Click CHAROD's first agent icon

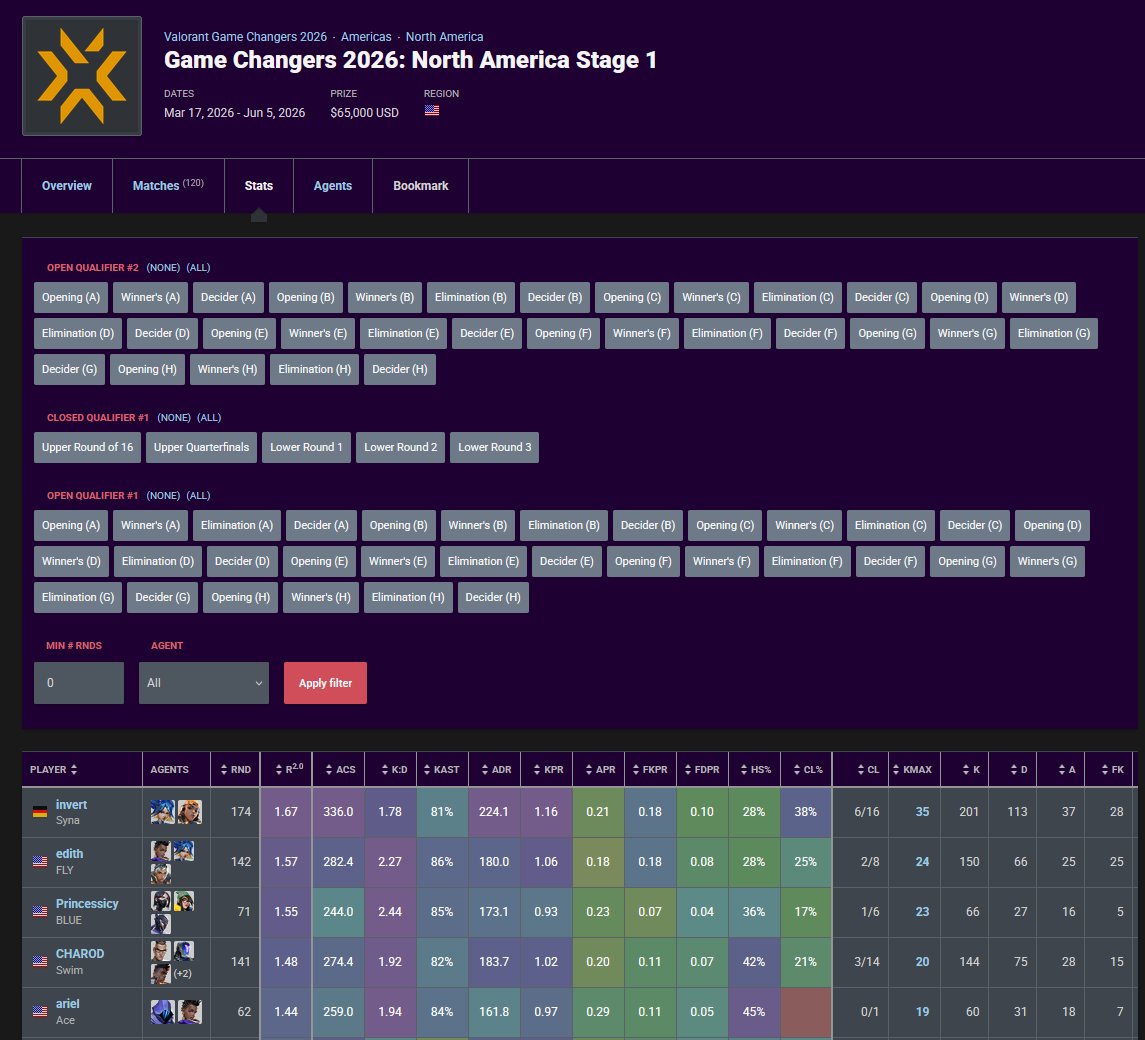point(161,950)
